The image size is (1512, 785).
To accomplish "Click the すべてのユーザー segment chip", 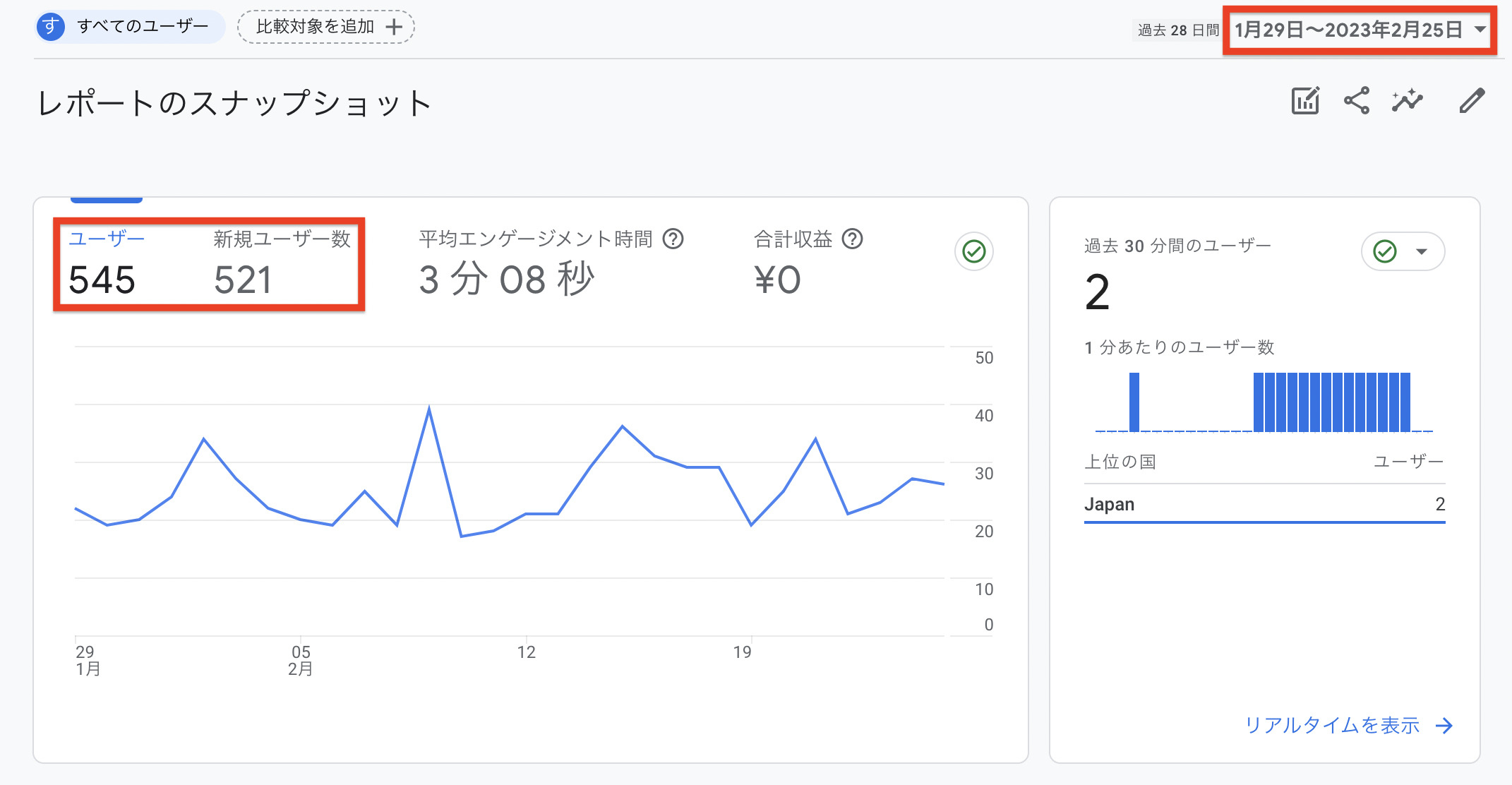I will tap(130, 27).
